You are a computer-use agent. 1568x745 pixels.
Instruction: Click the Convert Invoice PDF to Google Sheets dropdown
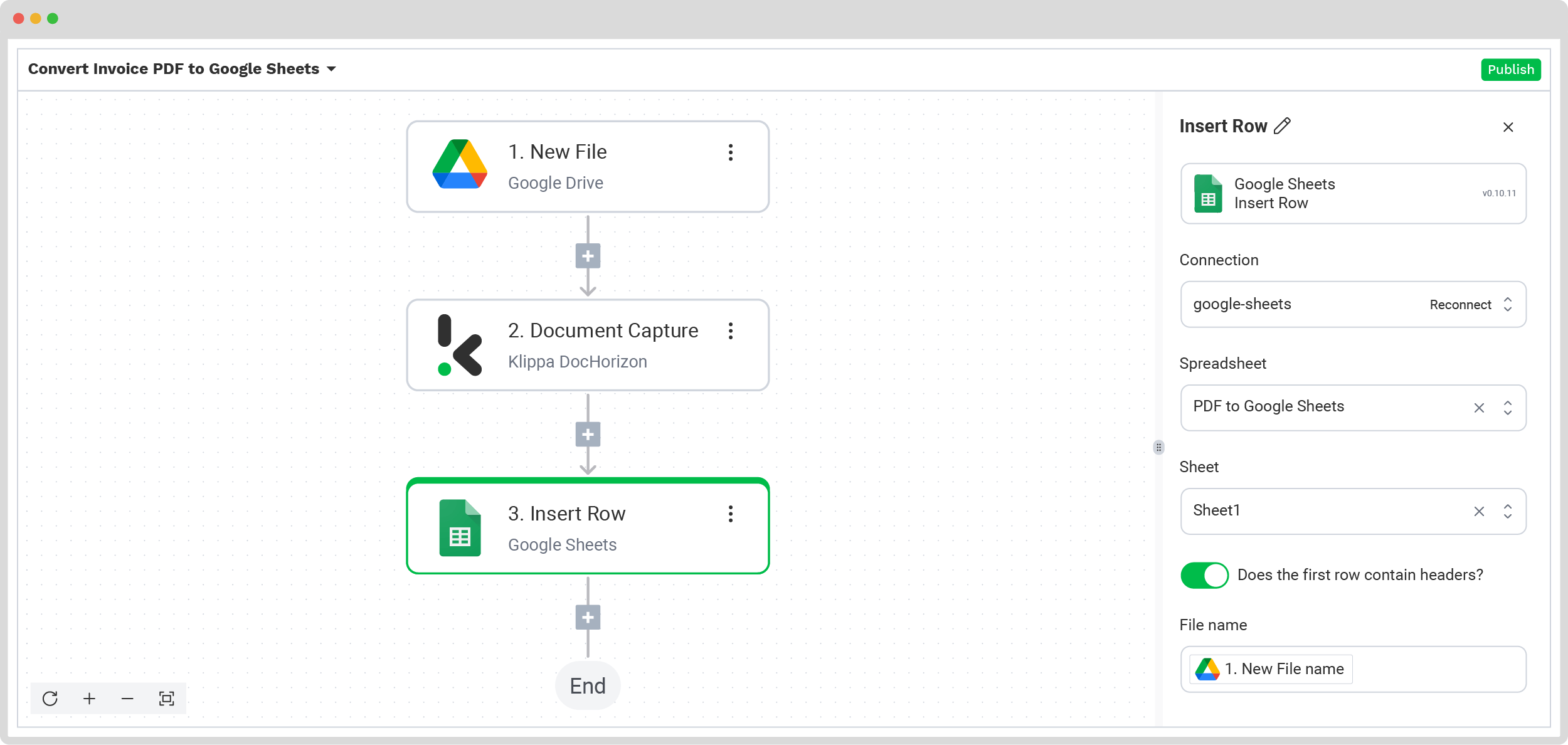(332, 69)
